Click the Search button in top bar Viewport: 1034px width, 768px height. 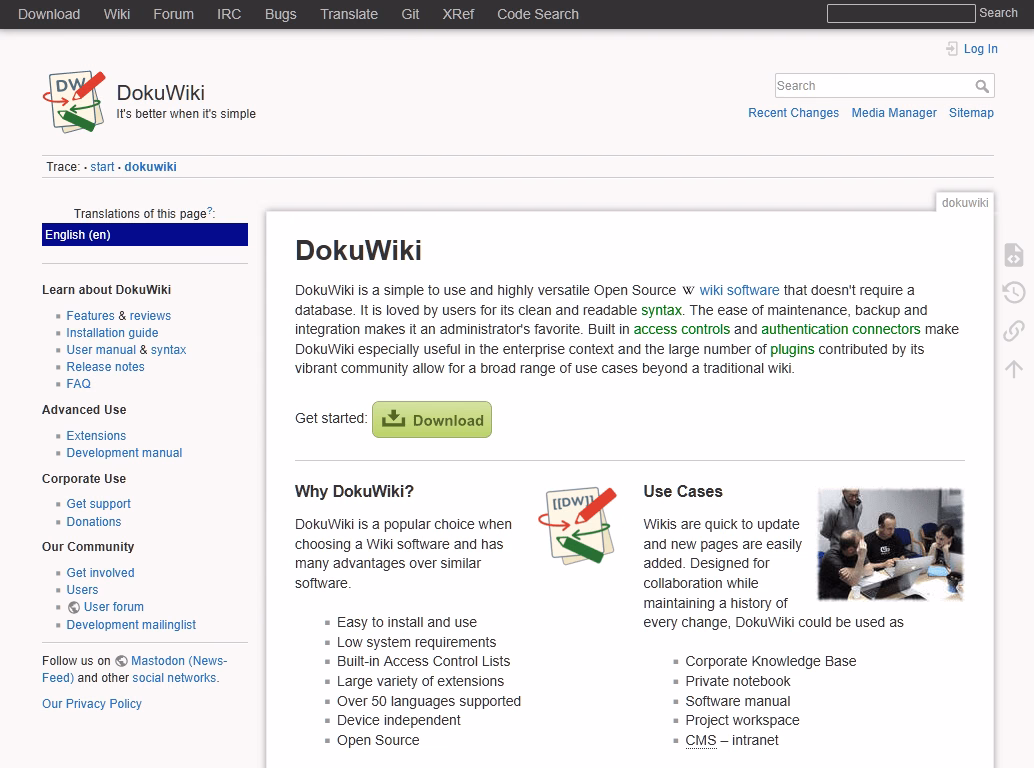tap(998, 13)
